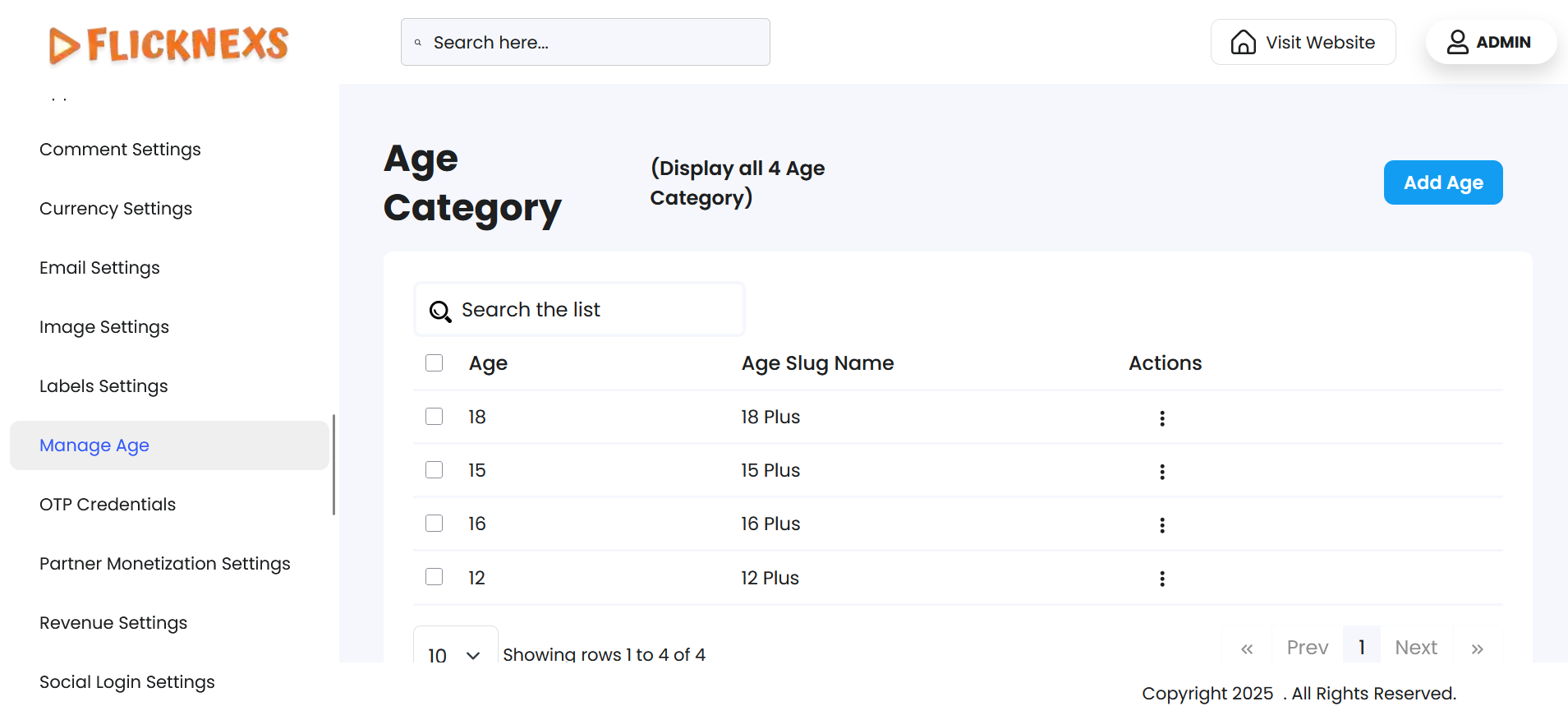Check the box for age 18 row
Viewport: 1568px width, 720px height.
[435, 417]
